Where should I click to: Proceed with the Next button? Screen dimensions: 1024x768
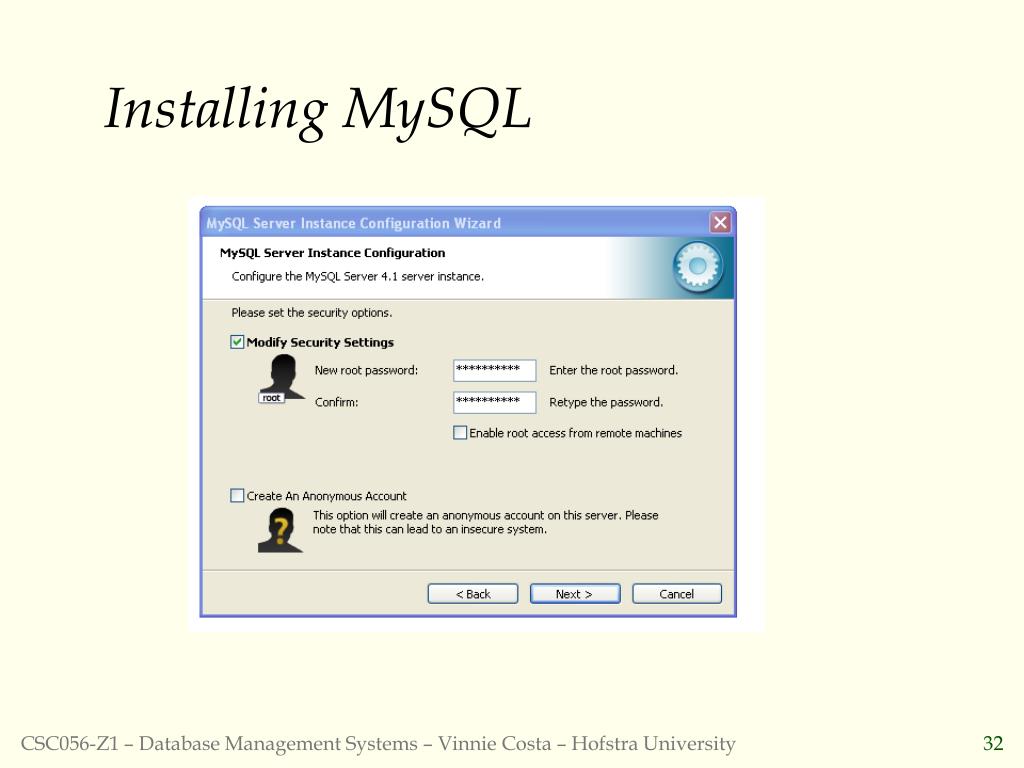point(575,594)
